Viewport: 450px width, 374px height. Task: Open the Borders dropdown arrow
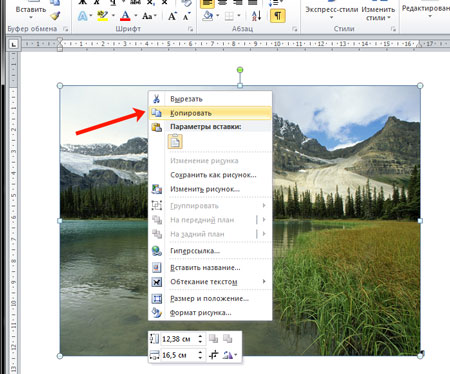tap(239, 16)
